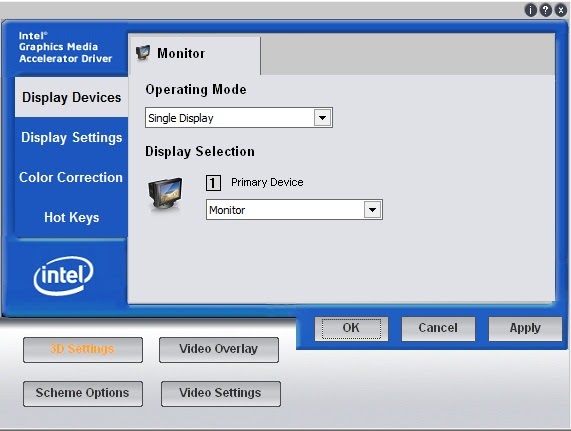Expand the Primary Device dropdown arrow

(x=372, y=210)
